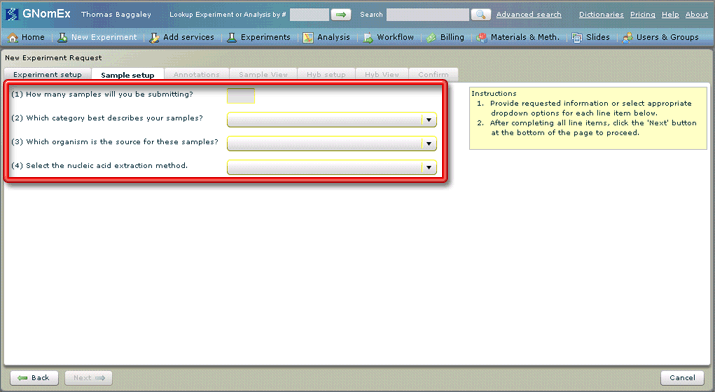This screenshot has width=715, height=392.
Task: Click the GNomEx logo icon
Action: 12,14
